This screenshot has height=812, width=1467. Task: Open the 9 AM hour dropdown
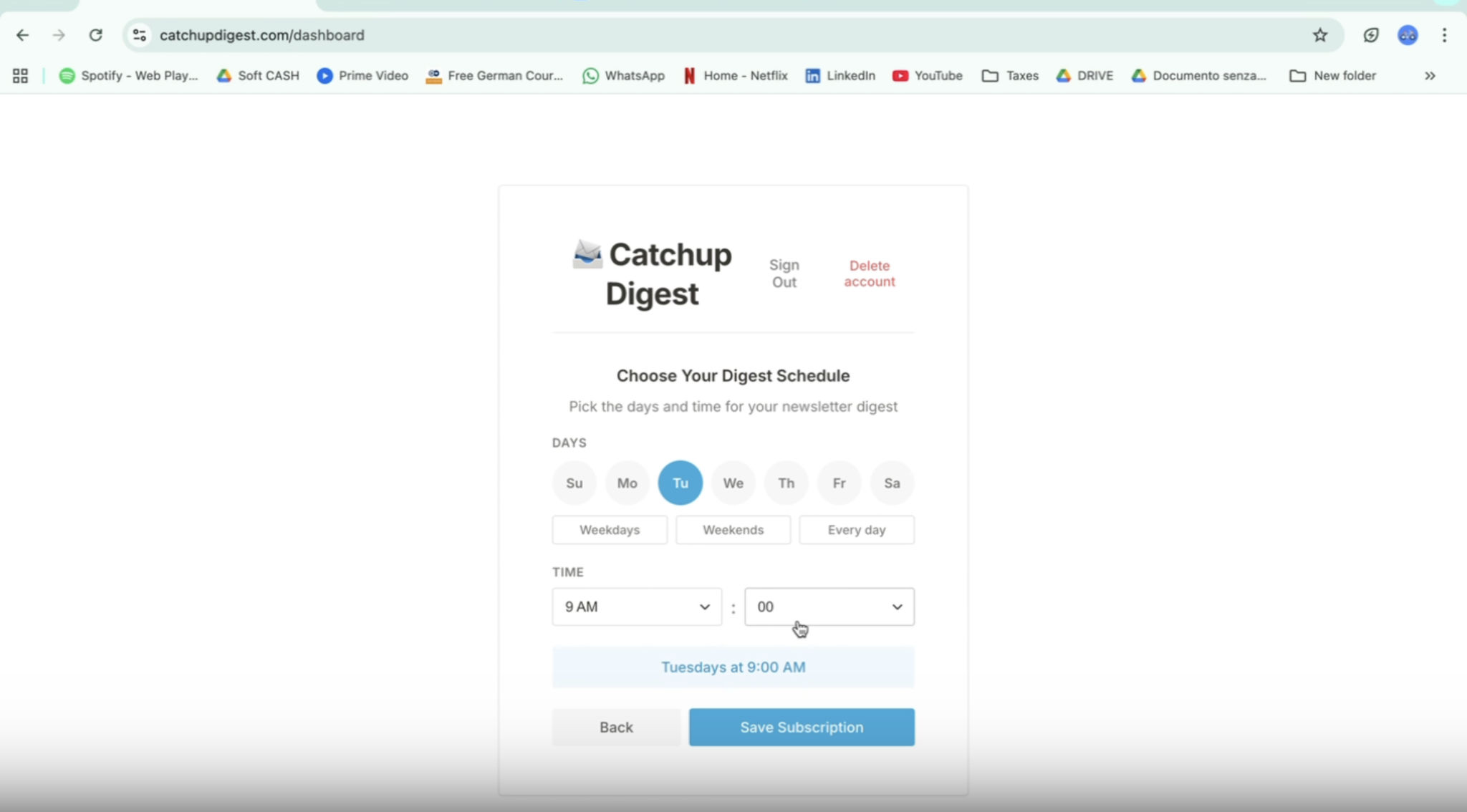point(637,607)
